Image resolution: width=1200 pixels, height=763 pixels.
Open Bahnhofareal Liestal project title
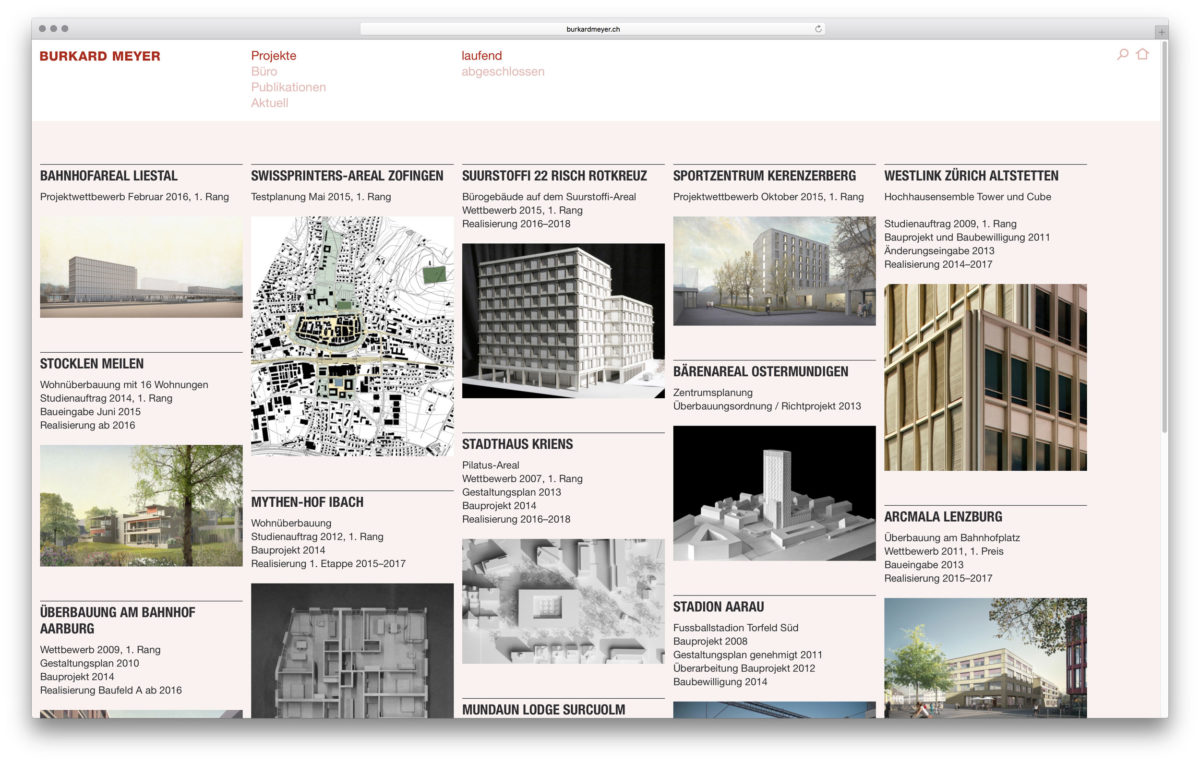(x=109, y=176)
